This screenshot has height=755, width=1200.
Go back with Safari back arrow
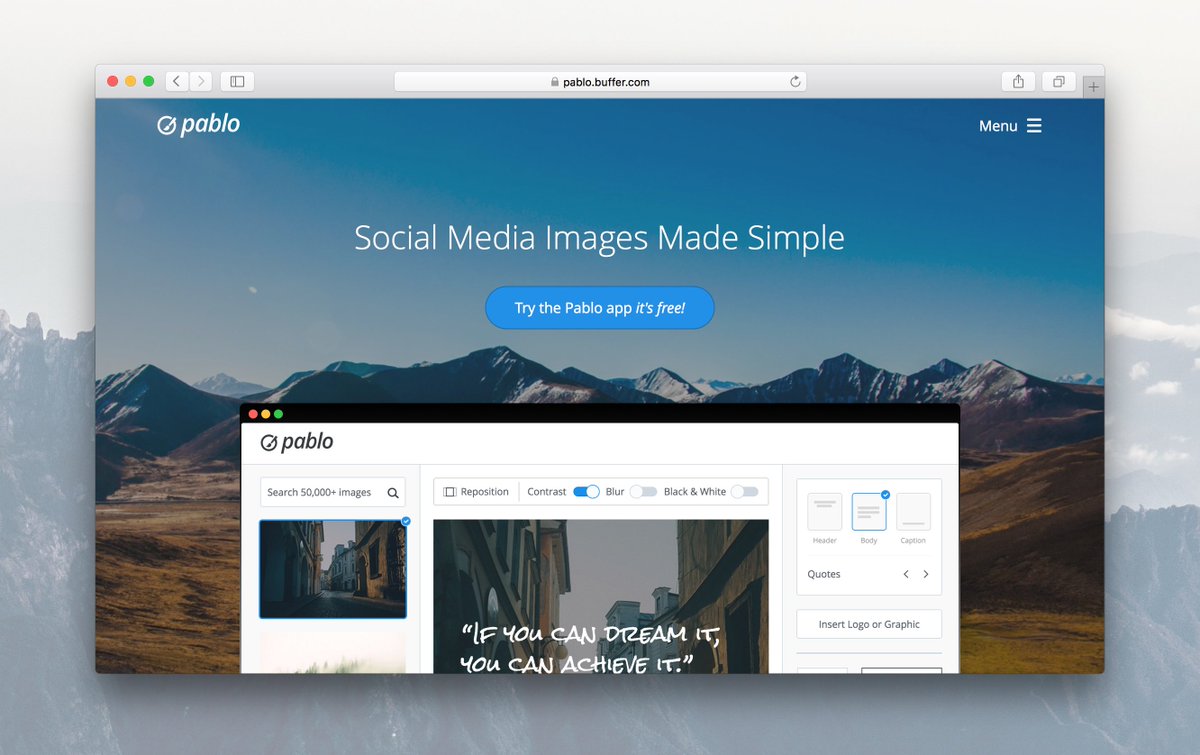coord(177,81)
